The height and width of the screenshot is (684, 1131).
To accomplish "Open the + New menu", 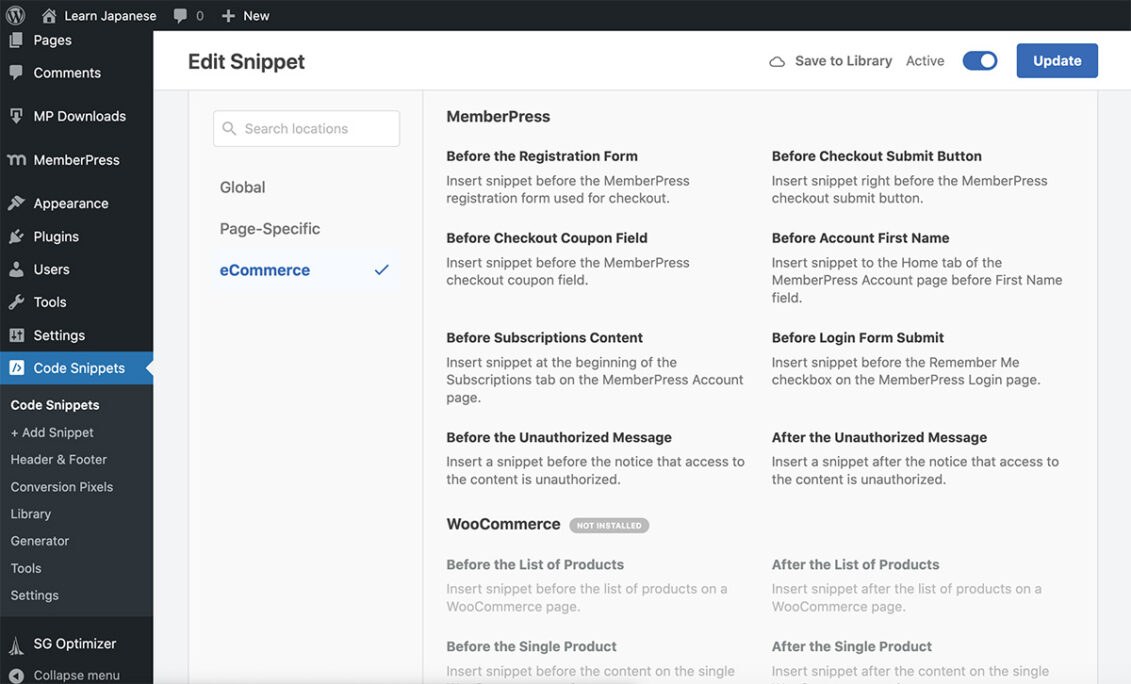I will coord(244,15).
